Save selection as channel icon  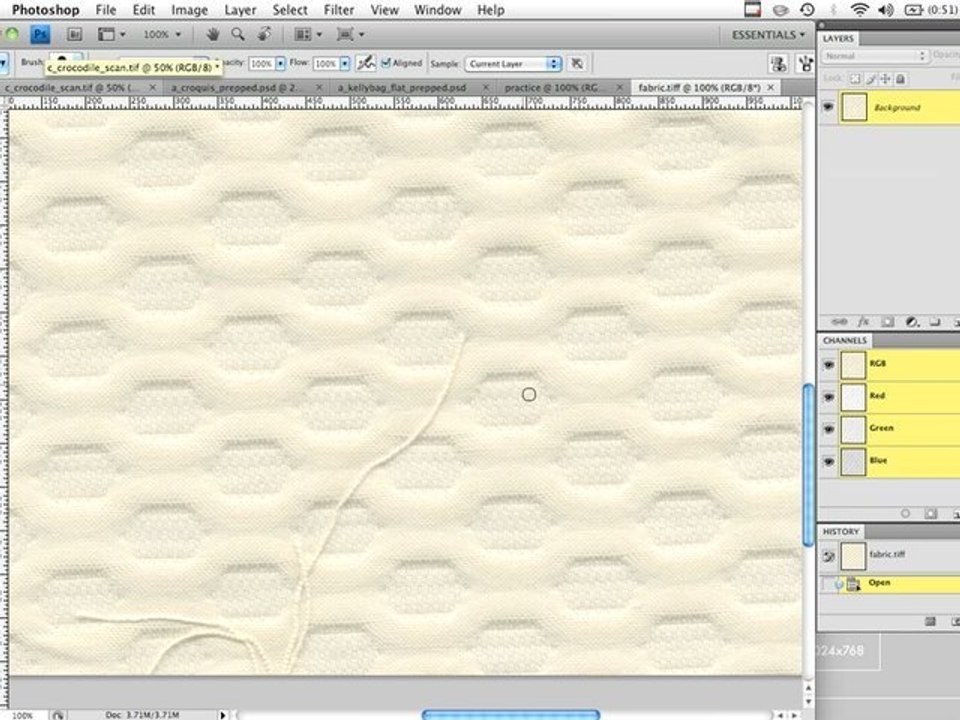point(931,514)
